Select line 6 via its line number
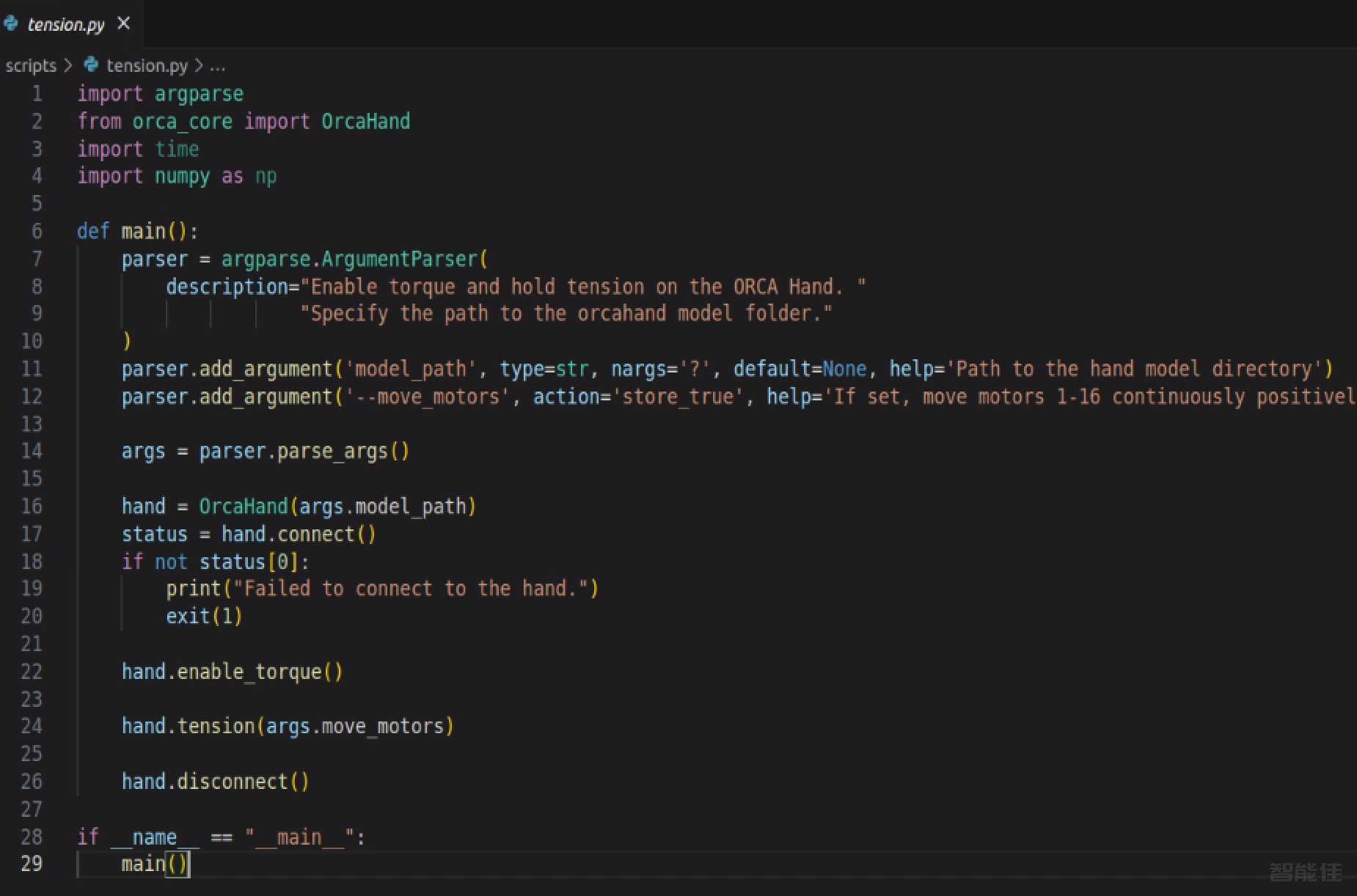Viewport: 1357px width, 896px height. click(x=37, y=232)
